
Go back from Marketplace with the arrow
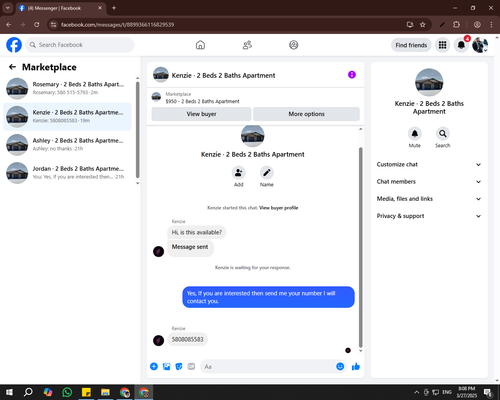[12, 67]
